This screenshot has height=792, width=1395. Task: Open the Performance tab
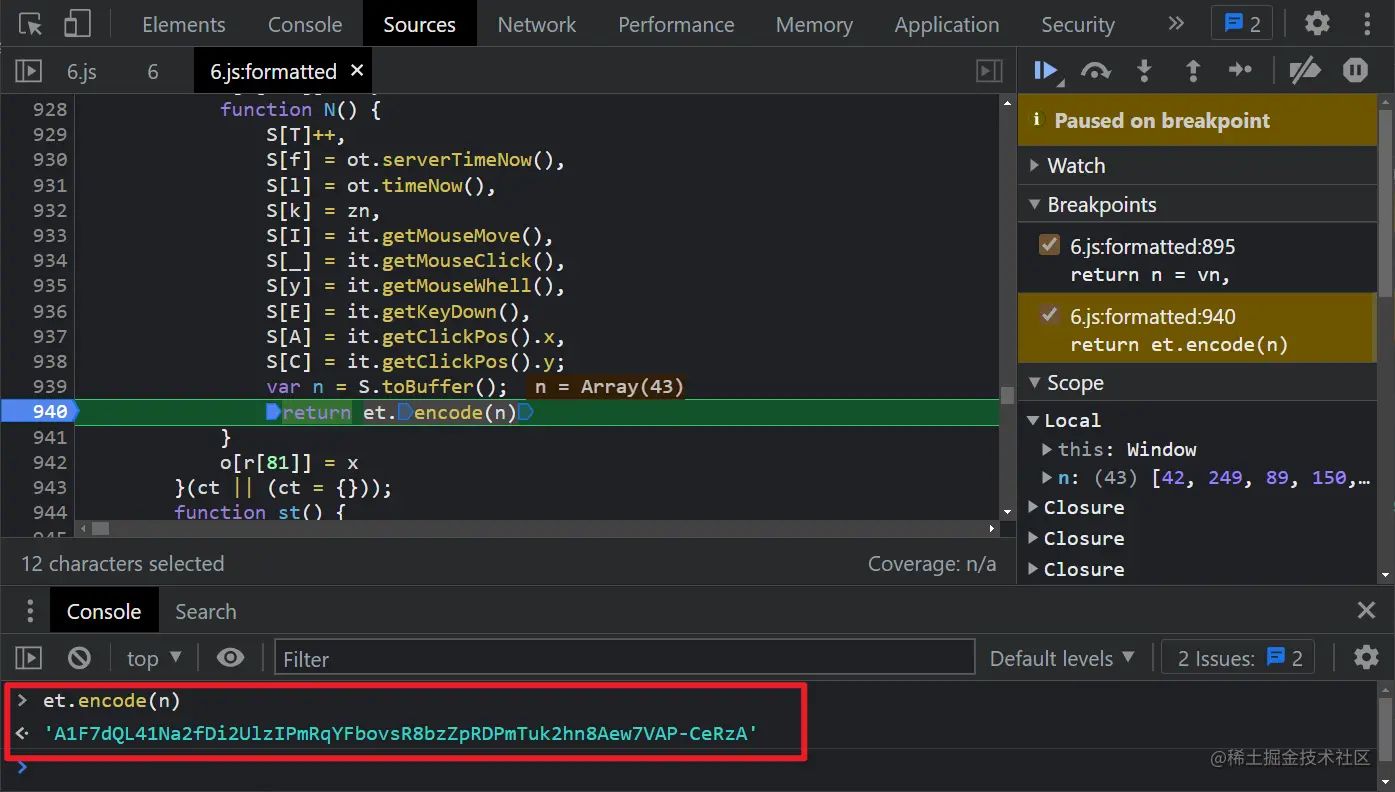tap(676, 24)
